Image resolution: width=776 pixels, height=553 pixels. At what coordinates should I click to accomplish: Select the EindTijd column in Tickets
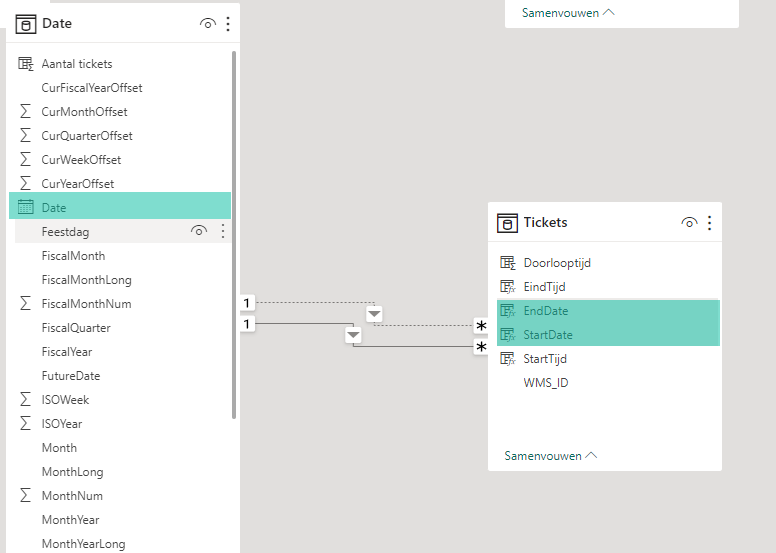click(x=544, y=287)
